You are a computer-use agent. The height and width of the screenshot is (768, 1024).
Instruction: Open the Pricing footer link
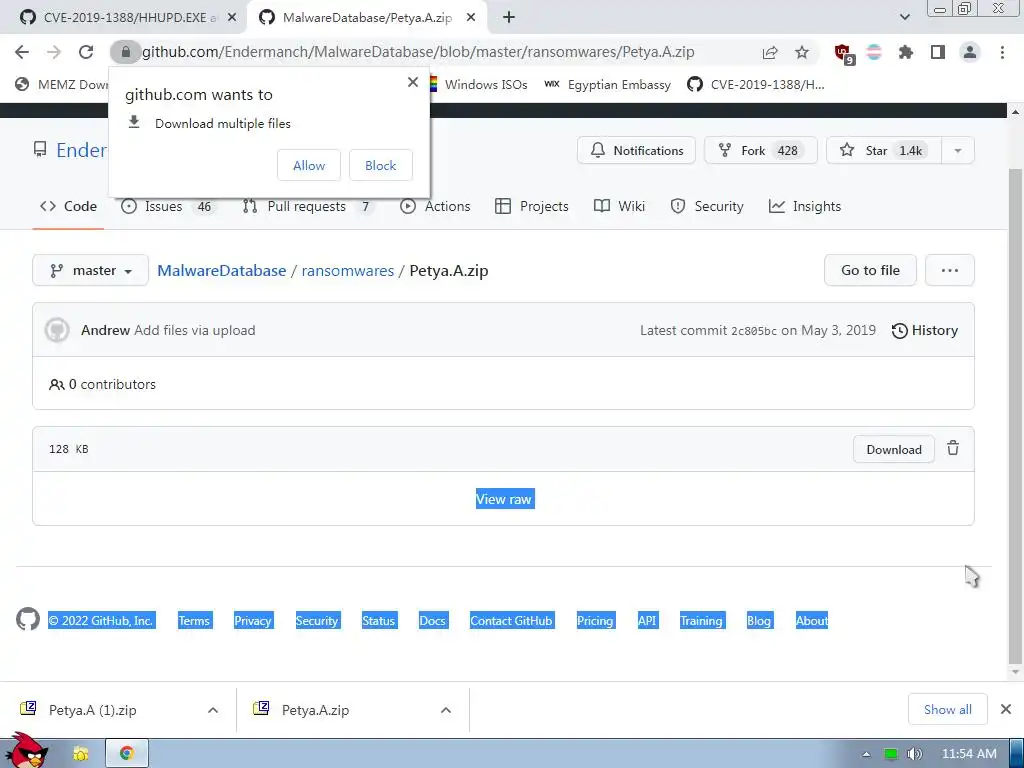click(x=595, y=620)
